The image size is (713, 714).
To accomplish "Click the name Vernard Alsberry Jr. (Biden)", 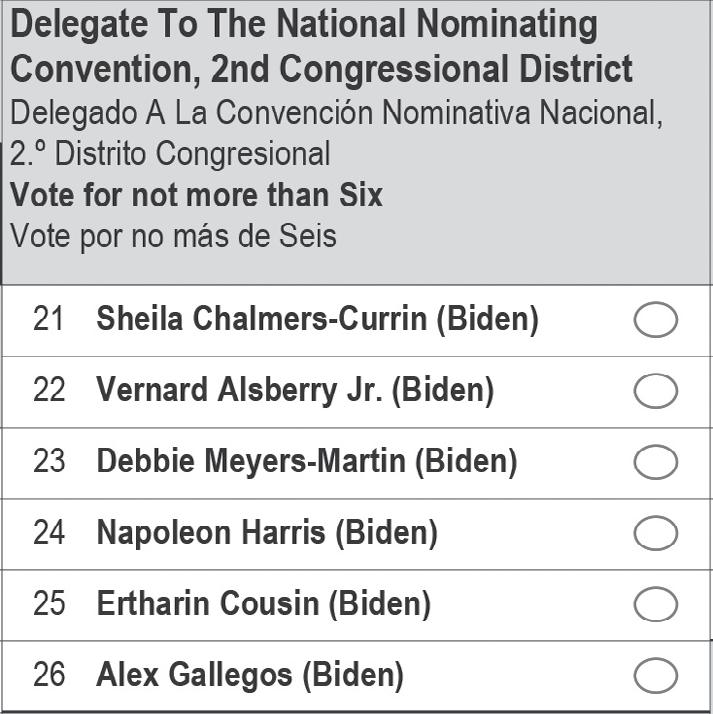I will 295,391.
